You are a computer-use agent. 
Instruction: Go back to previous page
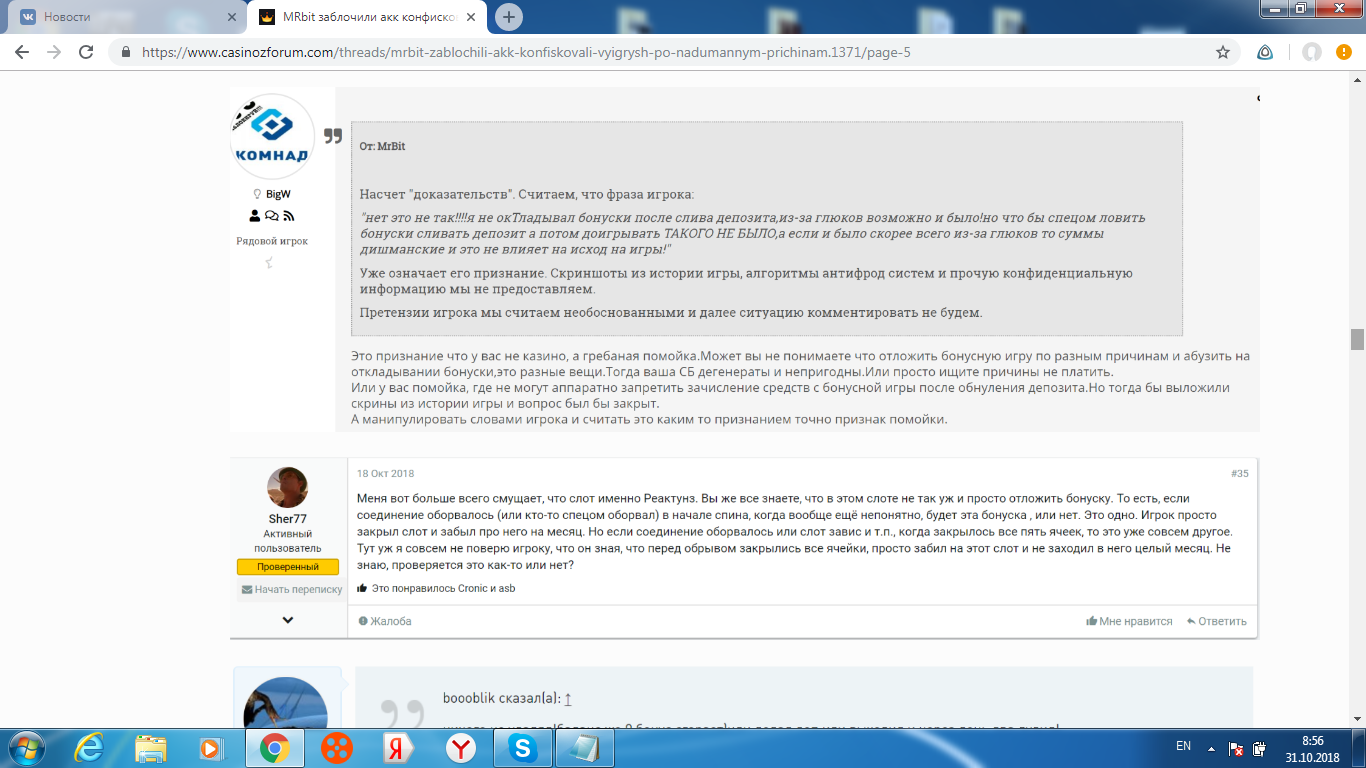click(22, 52)
